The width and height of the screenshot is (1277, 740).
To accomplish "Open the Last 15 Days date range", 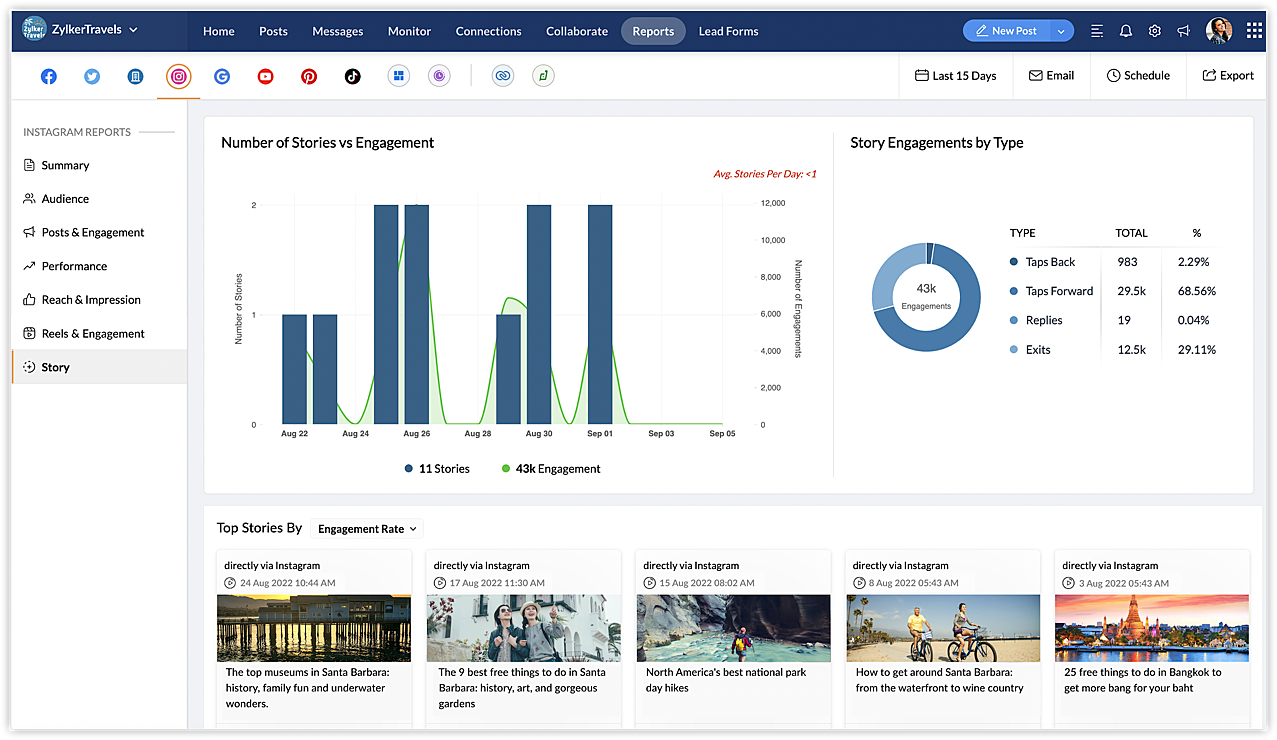I will 955,76.
